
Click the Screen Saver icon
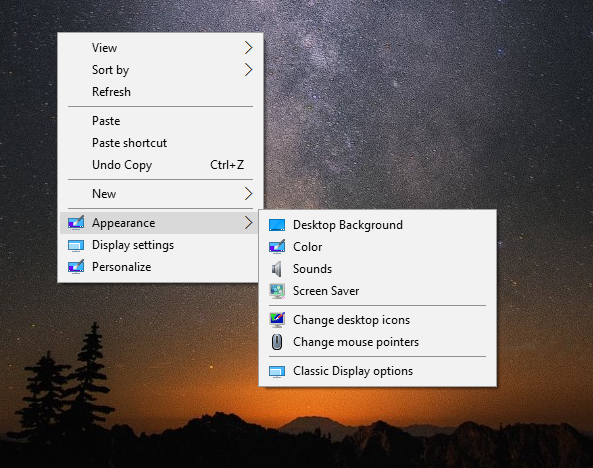277,291
